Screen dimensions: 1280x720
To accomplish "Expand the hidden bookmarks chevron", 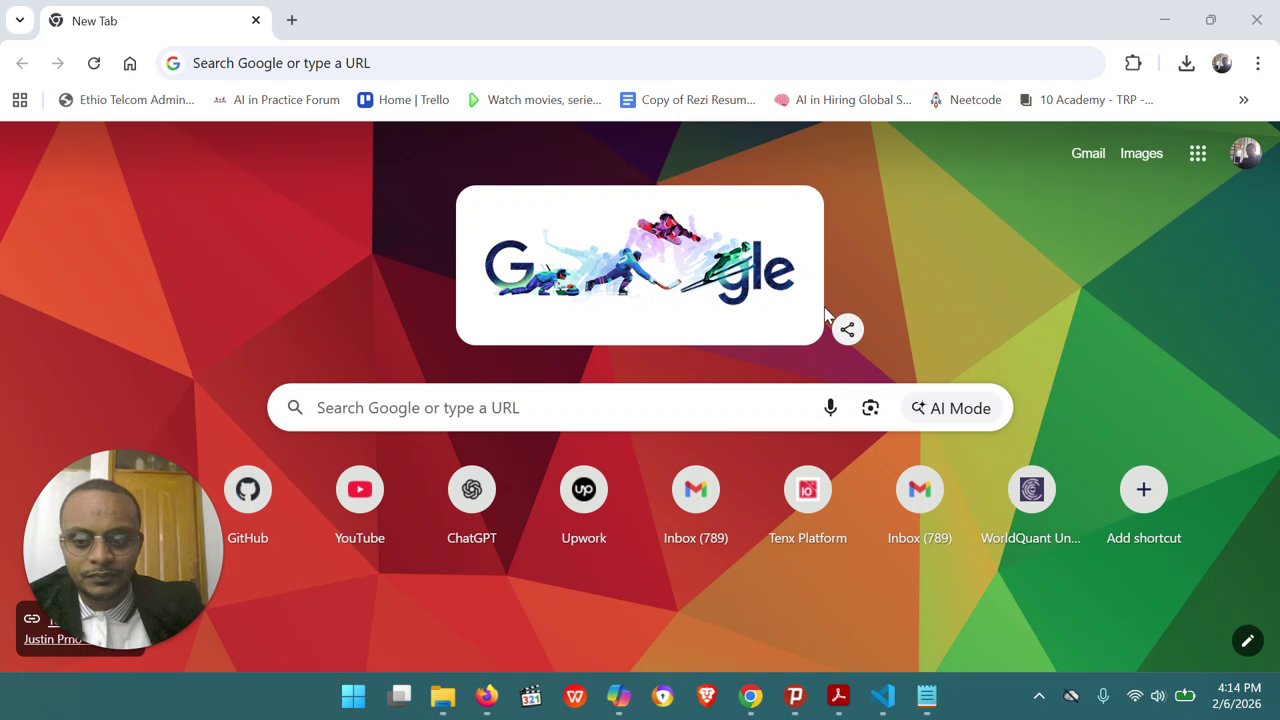I will [x=1244, y=100].
